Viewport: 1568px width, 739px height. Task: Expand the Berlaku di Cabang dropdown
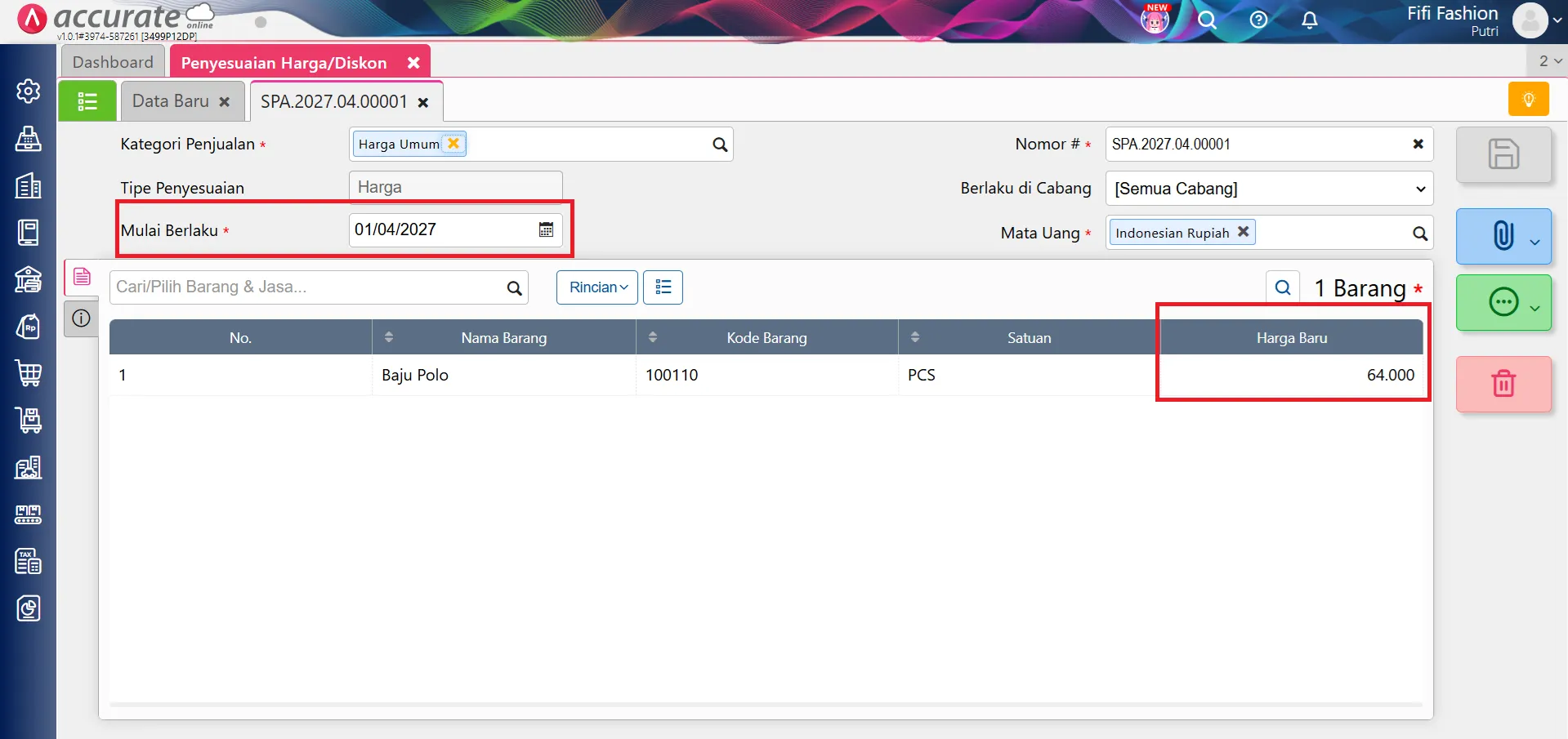tap(1420, 189)
